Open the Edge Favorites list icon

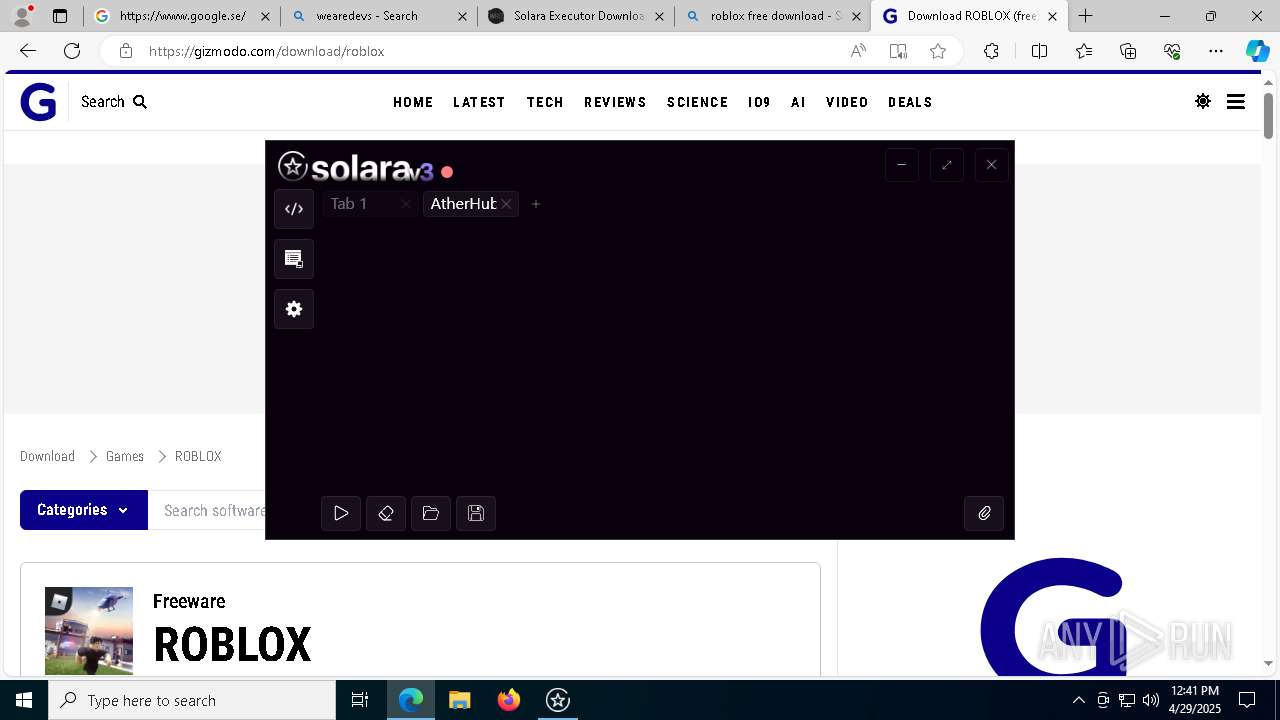[x=1084, y=51]
